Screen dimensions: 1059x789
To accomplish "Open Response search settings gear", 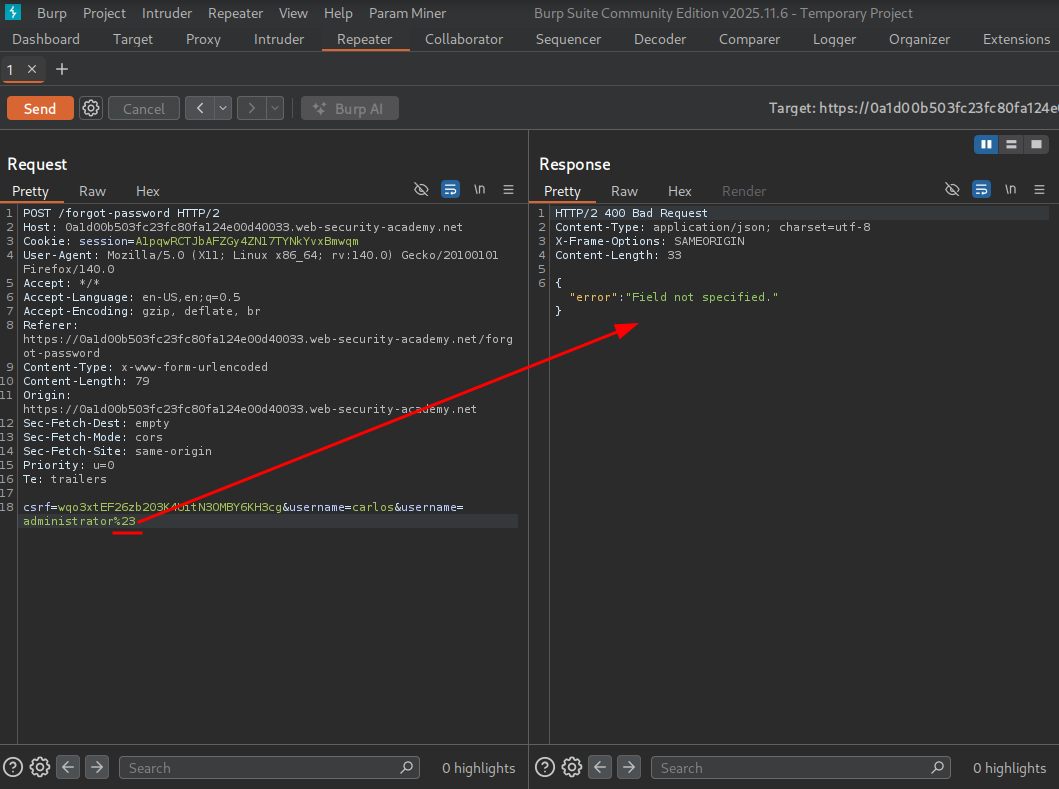I will (x=572, y=767).
